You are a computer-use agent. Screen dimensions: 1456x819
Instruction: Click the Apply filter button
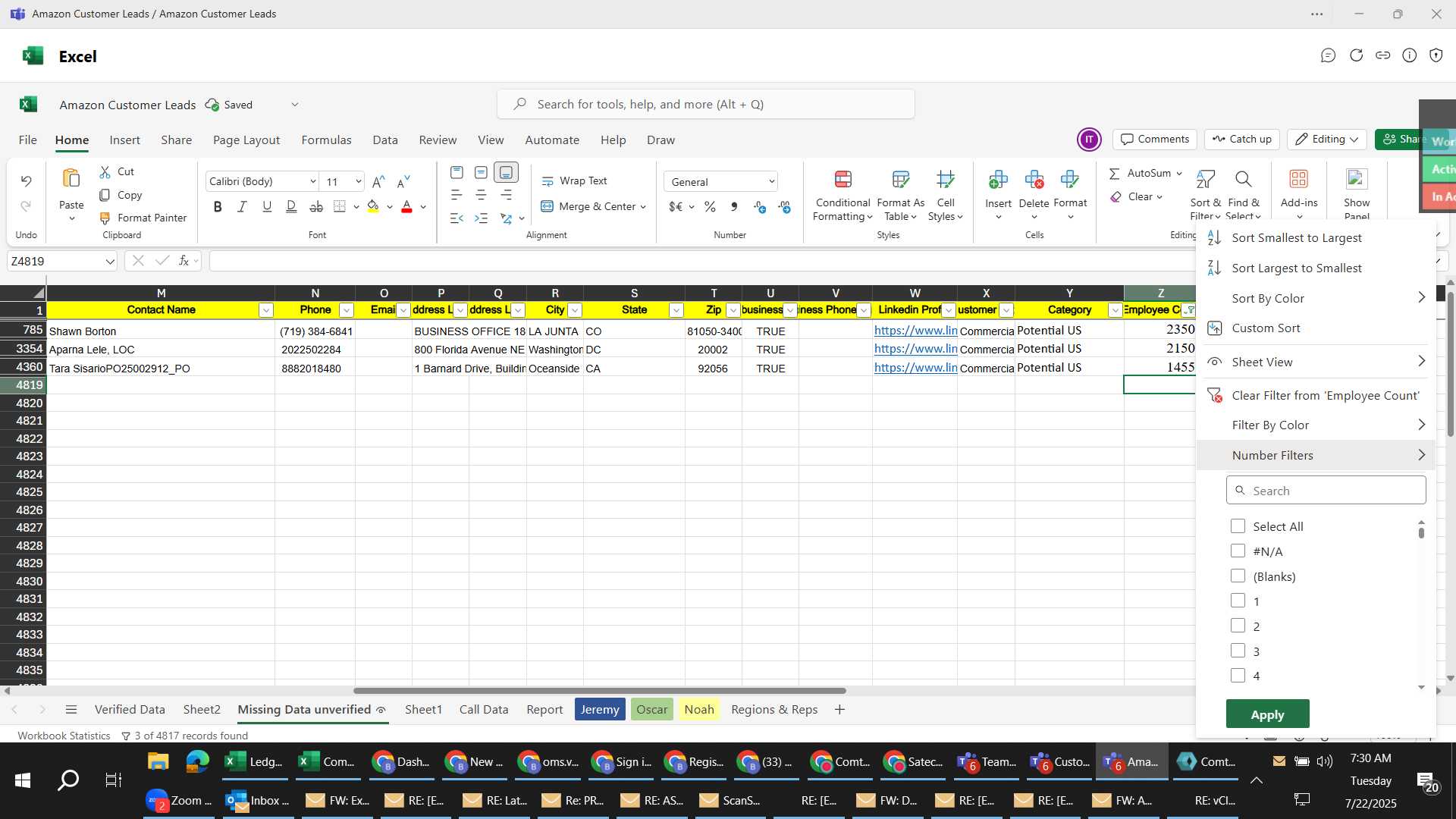coord(1267,714)
